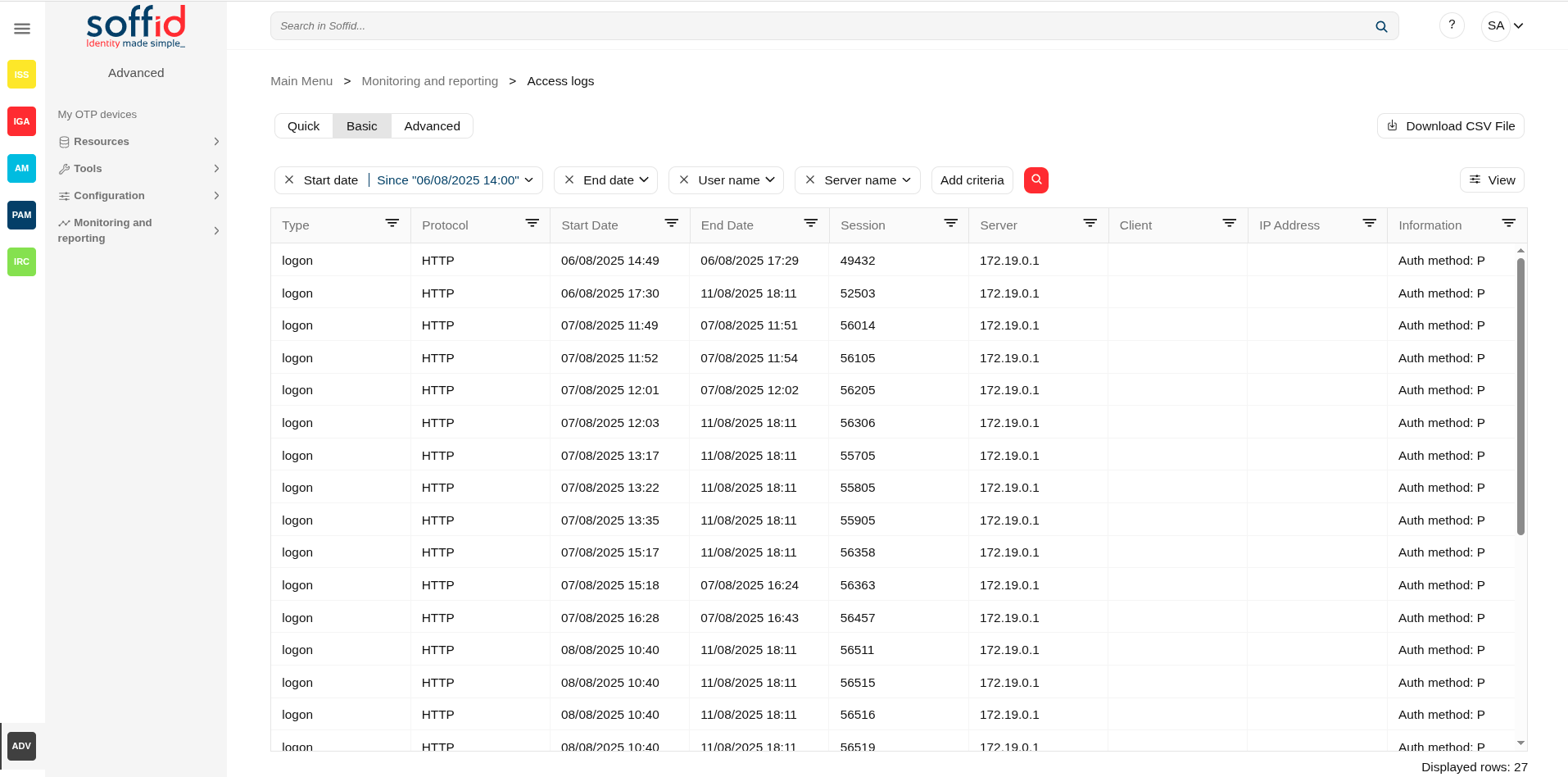Screen dimensions: 1568x777
Task: Select row with session 55805
Action: pyautogui.click(x=892, y=488)
